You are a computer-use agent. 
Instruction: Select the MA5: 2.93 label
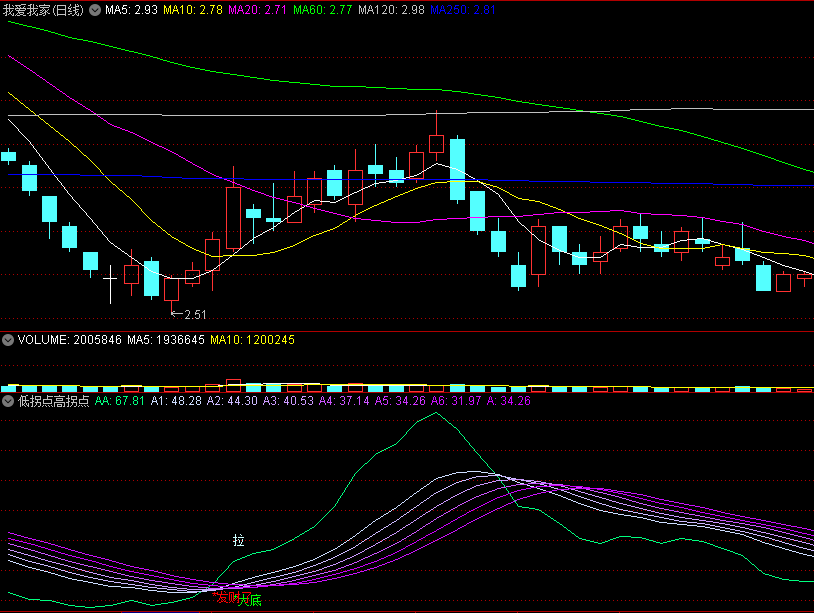pos(131,10)
